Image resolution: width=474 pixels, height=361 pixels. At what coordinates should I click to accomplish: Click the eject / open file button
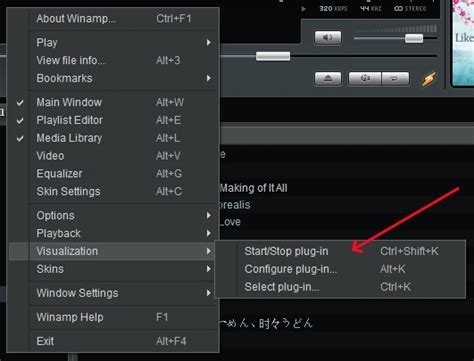pos(328,79)
